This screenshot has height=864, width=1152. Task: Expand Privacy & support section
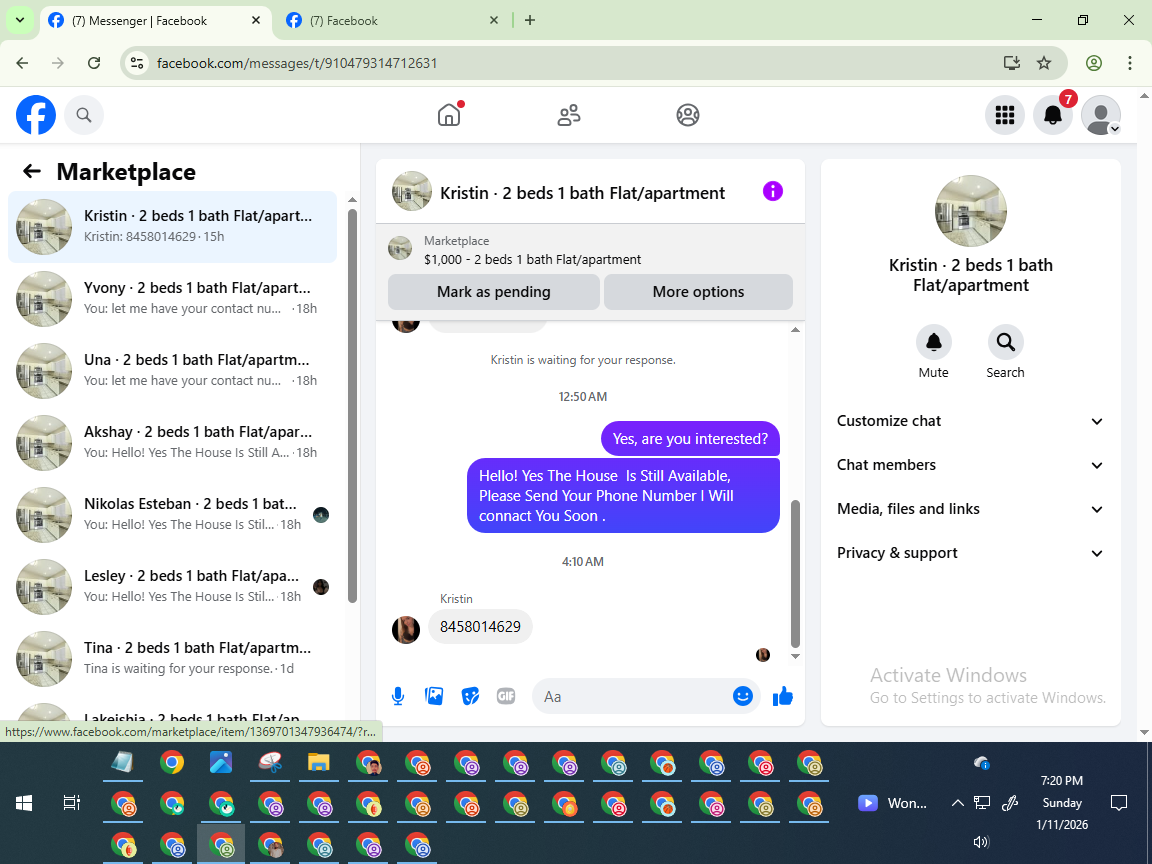[971, 553]
